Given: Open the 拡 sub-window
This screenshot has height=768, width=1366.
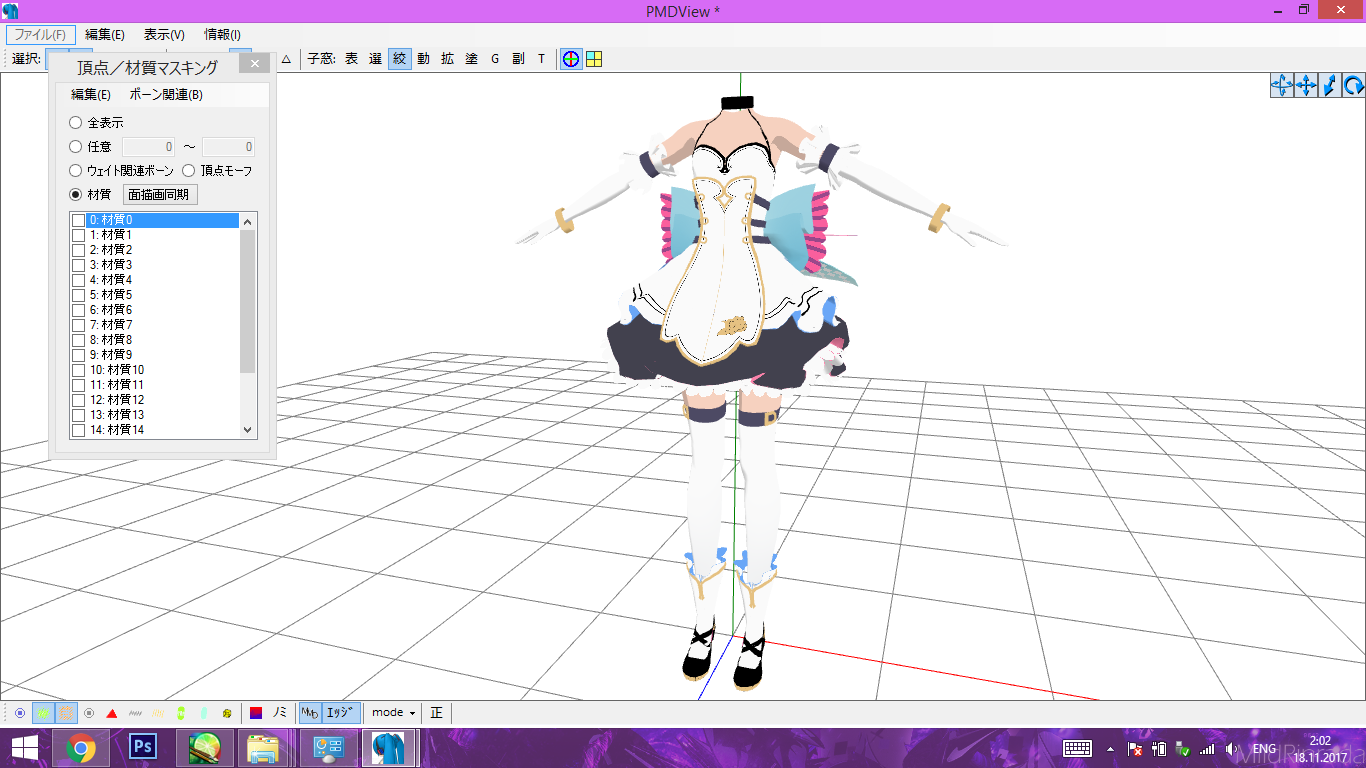Looking at the screenshot, I should (447, 59).
